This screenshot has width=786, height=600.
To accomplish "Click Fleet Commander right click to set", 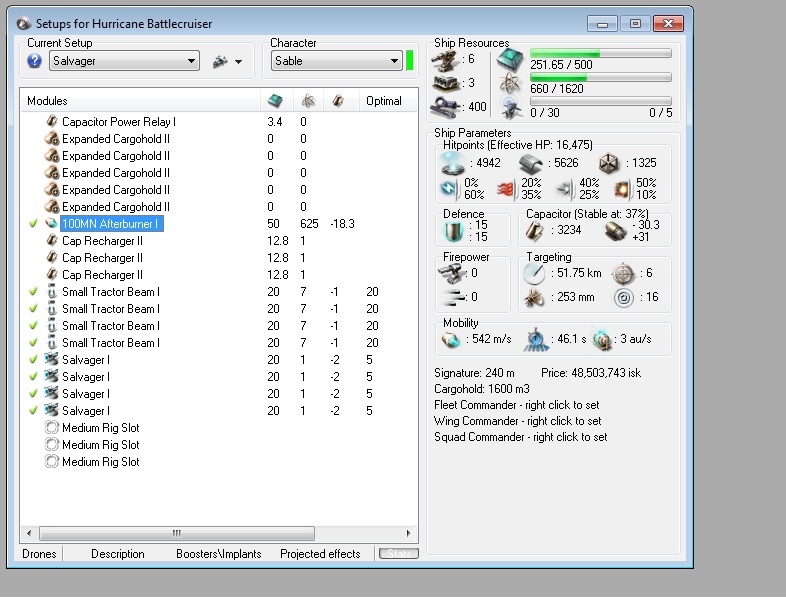I will click(x=516, y=405).
